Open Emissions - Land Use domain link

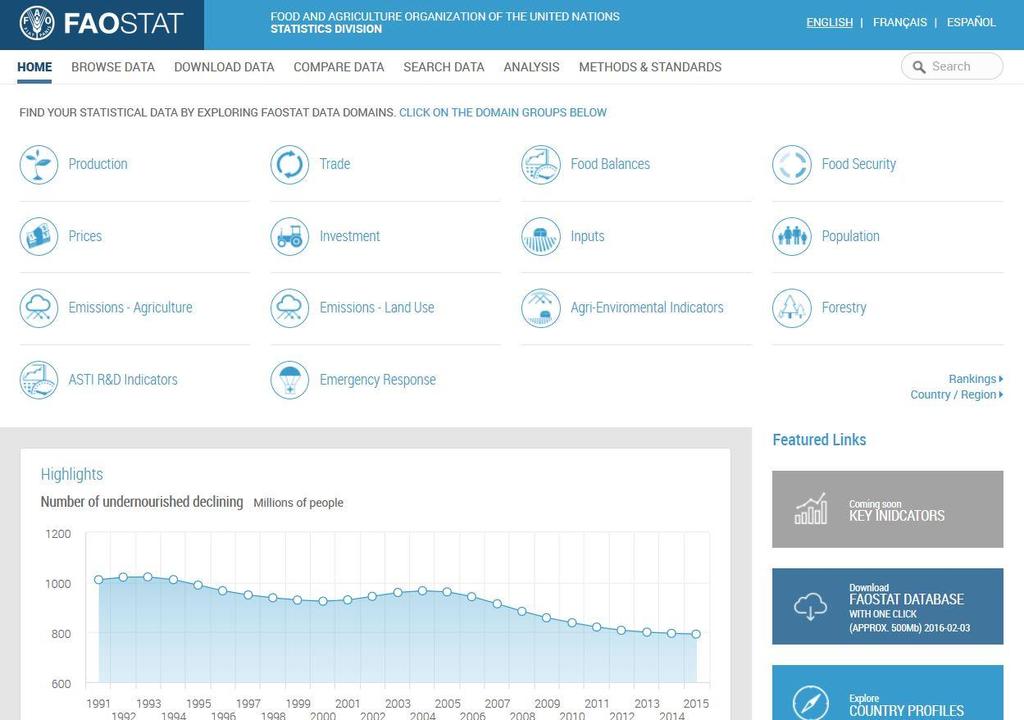376,307
